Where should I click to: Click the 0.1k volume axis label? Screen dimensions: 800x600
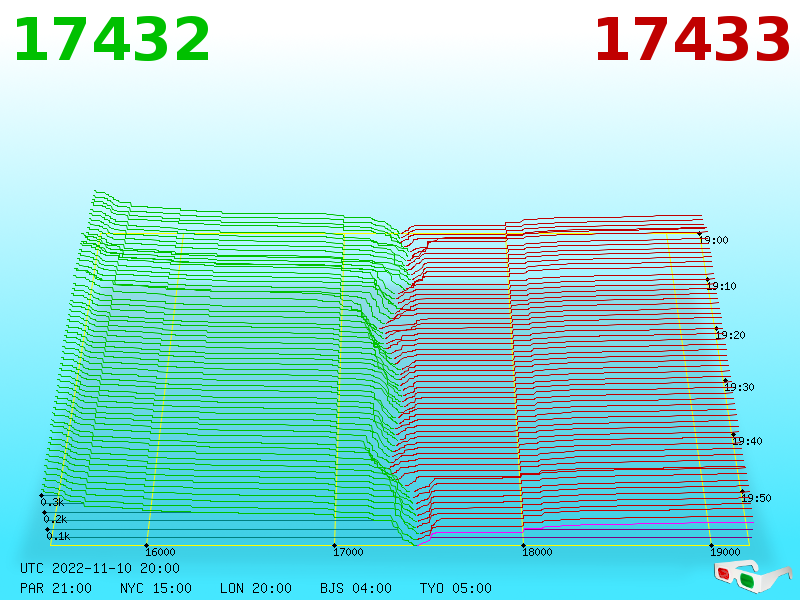[58, 536]
